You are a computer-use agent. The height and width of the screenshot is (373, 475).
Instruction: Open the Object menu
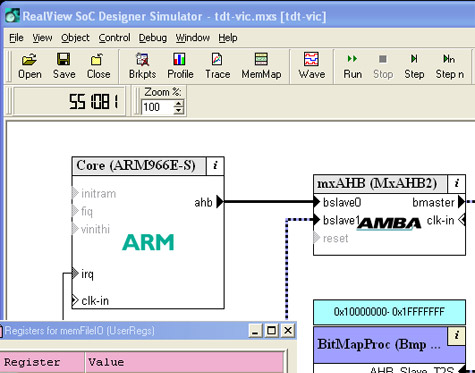pyautogui.click(x=75, y=38)
